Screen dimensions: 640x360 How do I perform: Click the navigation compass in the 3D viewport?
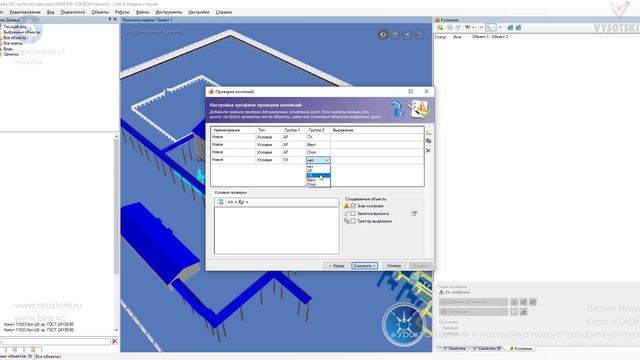(x=403, y=324)
